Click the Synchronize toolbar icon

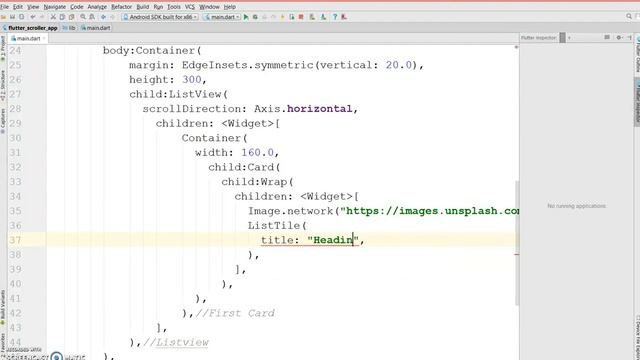[22, 17]
